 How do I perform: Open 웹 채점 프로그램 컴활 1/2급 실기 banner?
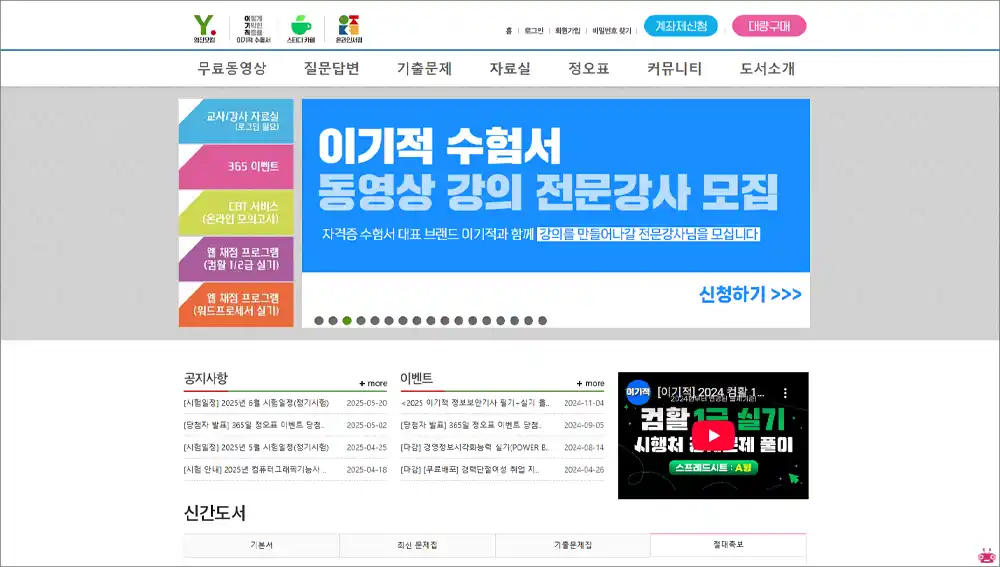pos(236,258)
